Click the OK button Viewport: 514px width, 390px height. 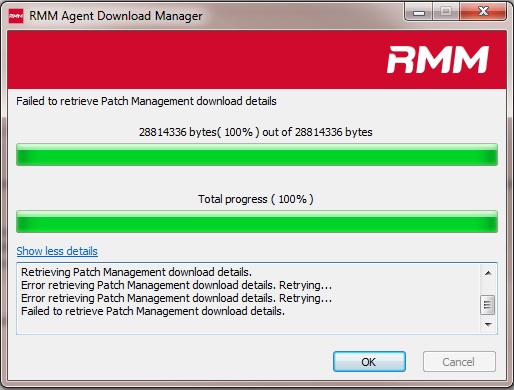point(369,362)
